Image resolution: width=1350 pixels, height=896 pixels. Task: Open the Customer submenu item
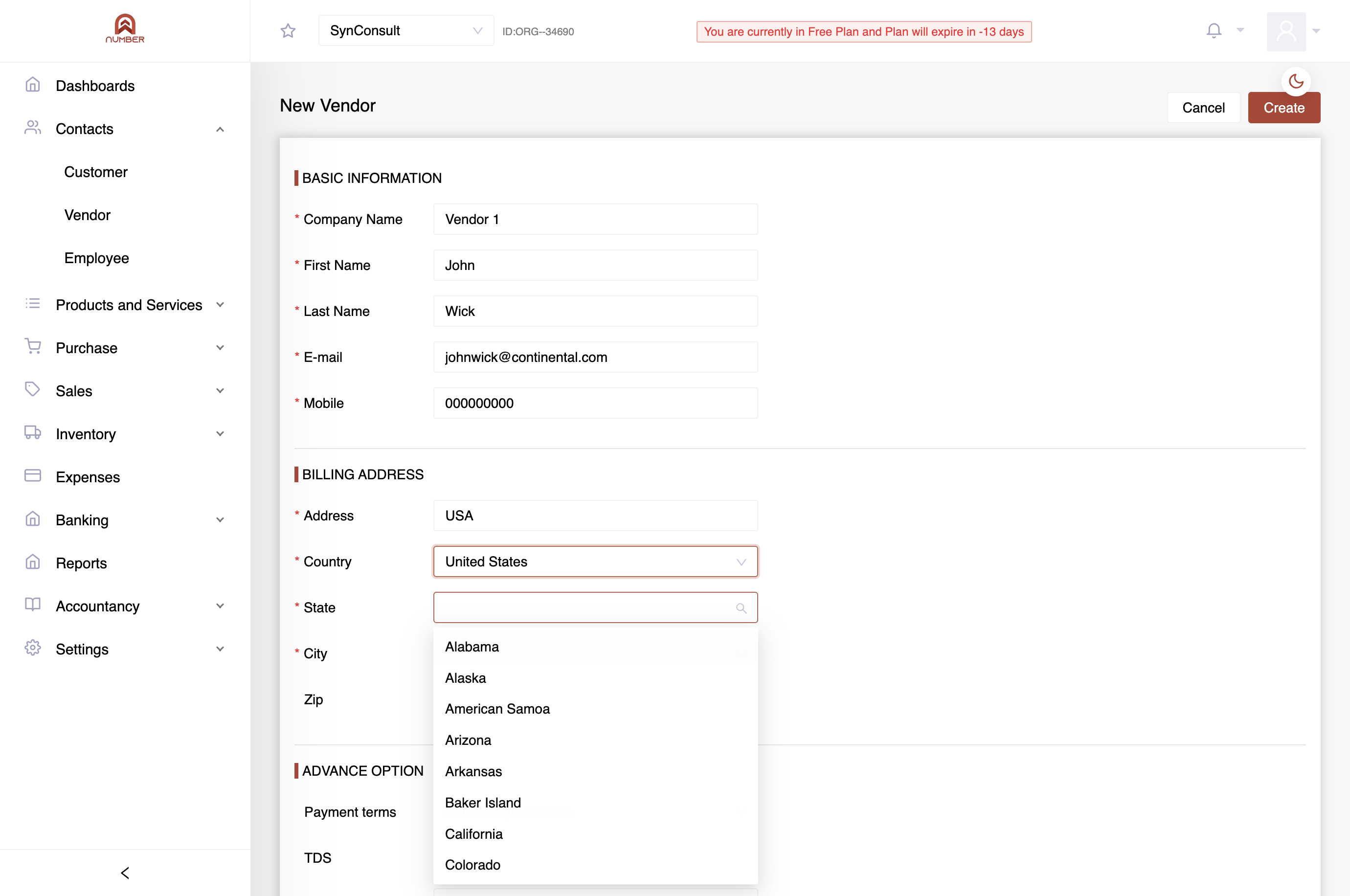point(96,172)
